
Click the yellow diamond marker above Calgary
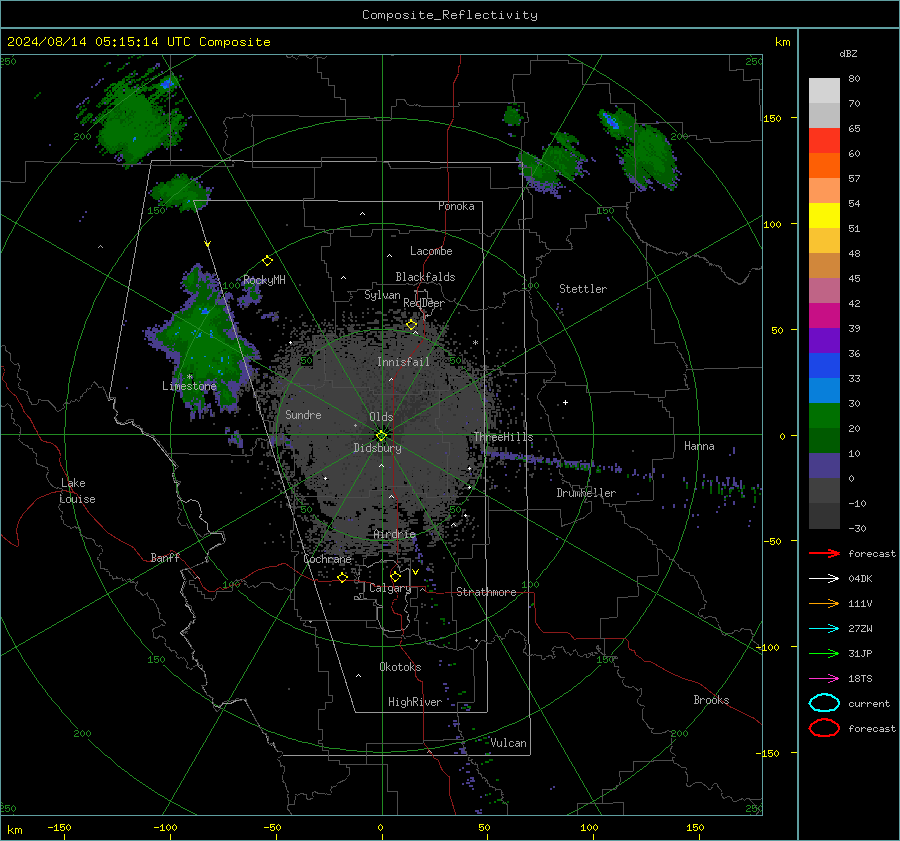click(395, 576)
